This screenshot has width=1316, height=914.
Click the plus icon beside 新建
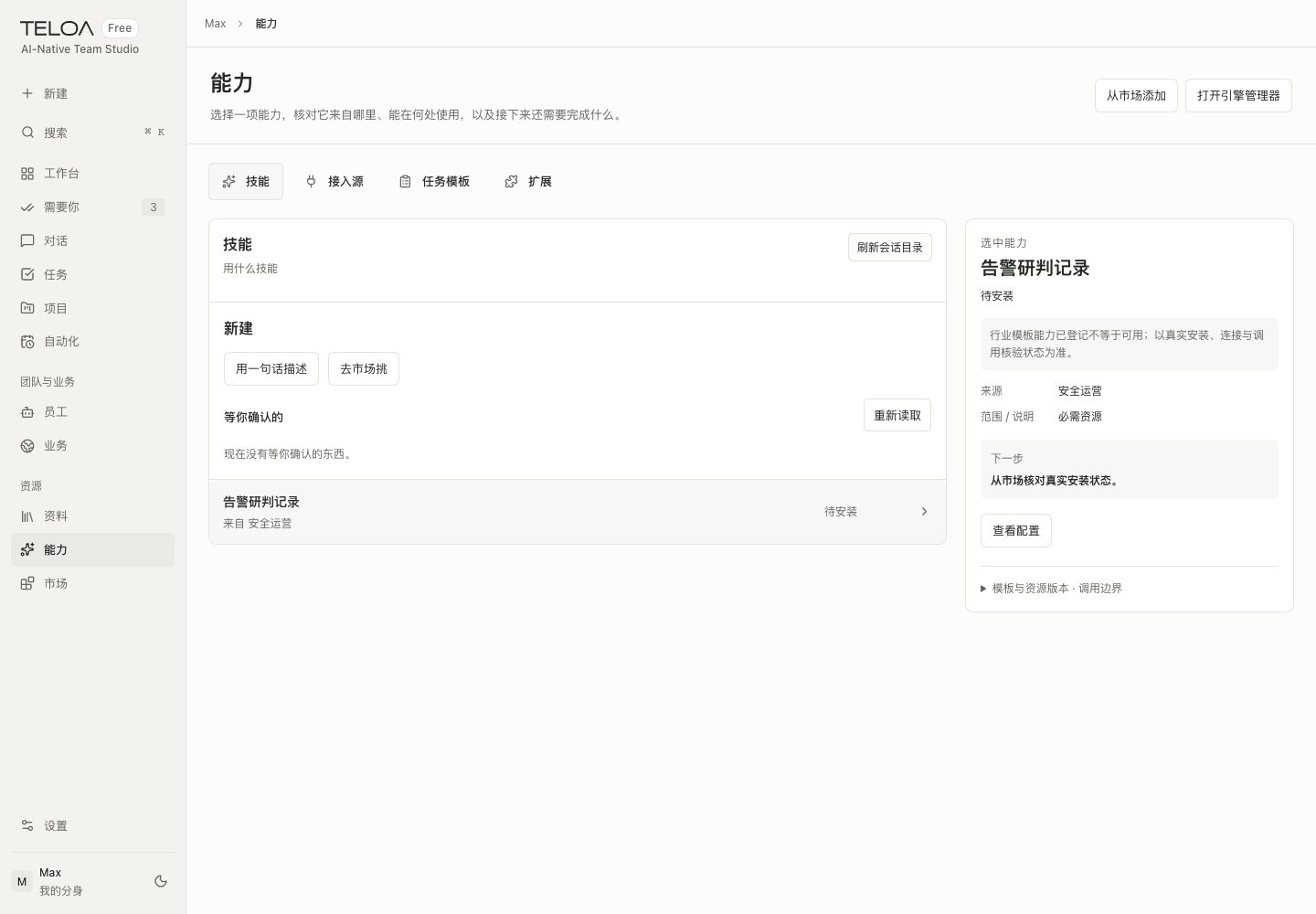(27, 93)
